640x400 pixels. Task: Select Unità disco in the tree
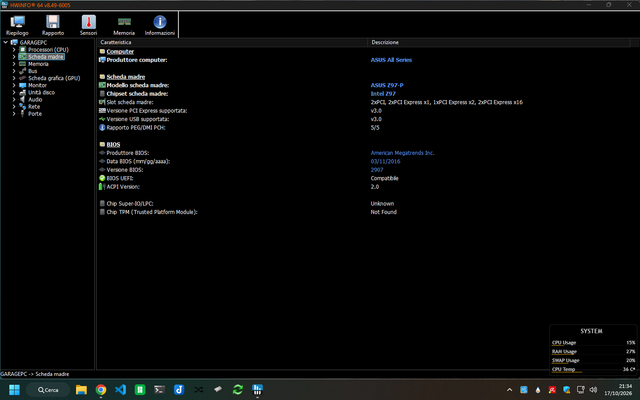tap(41, 92)
